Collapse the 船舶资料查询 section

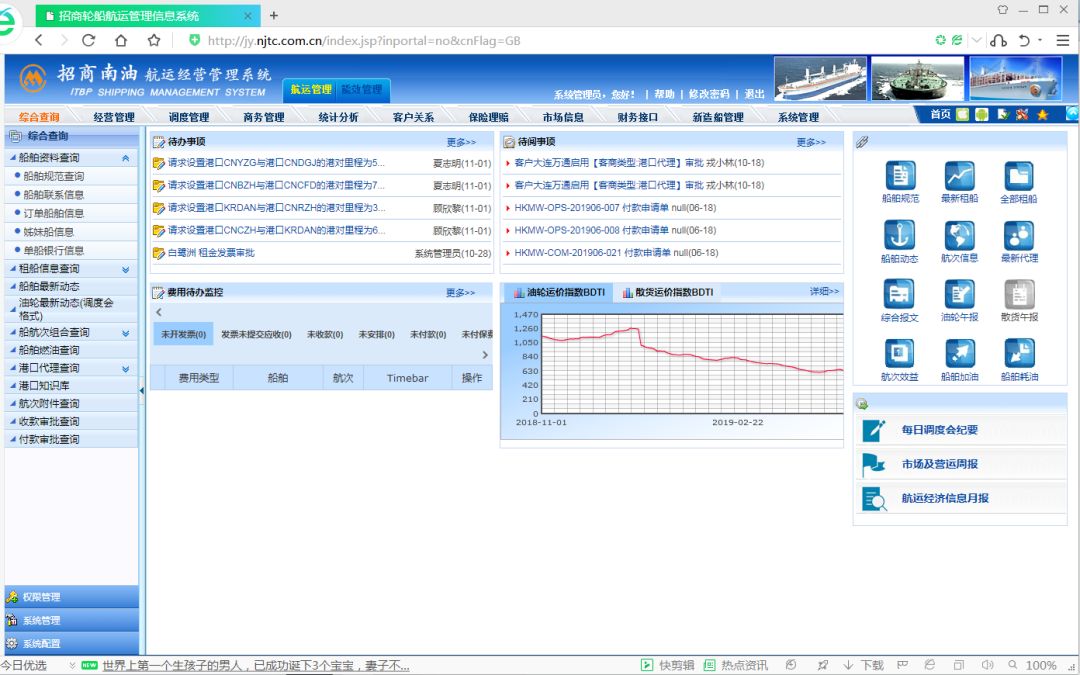click(x=125, y=158)
